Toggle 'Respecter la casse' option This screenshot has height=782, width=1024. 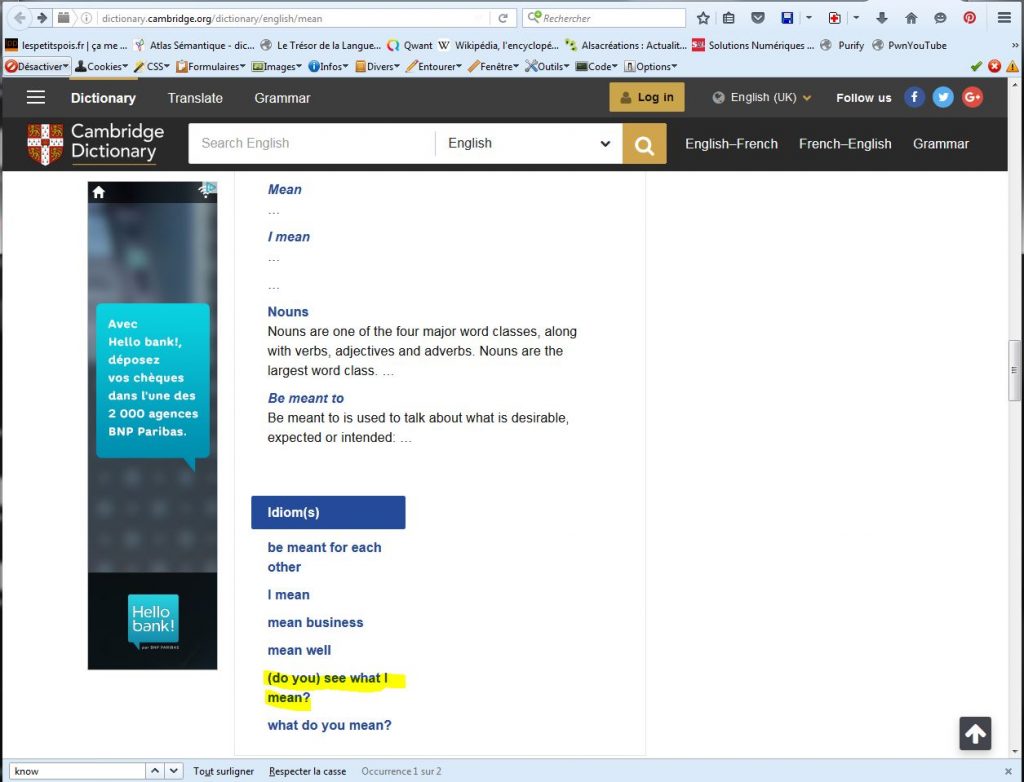click(x=308, y=771)
